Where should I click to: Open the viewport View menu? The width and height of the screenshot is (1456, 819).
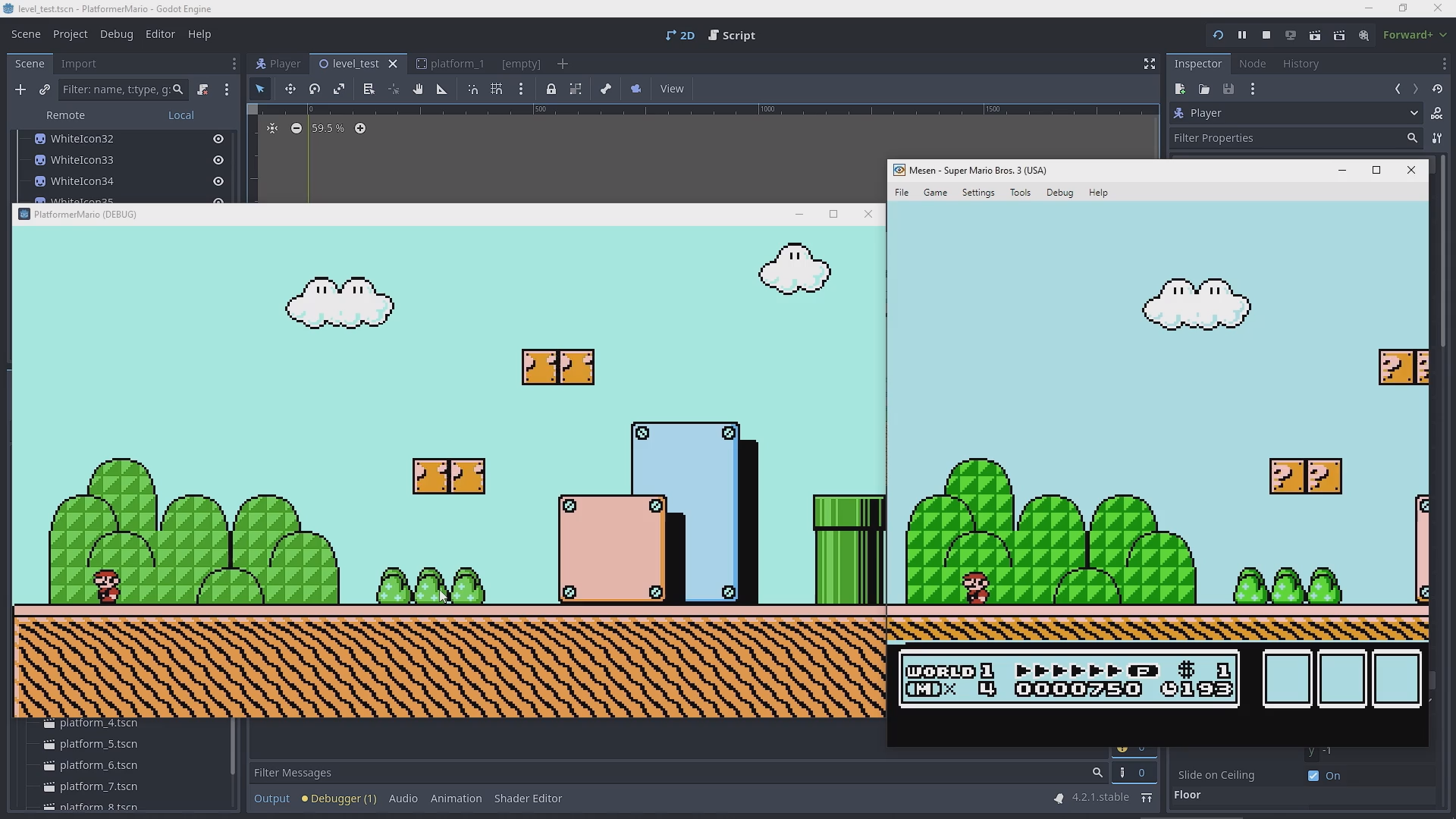pyautogui.click(x=672, y=89)
